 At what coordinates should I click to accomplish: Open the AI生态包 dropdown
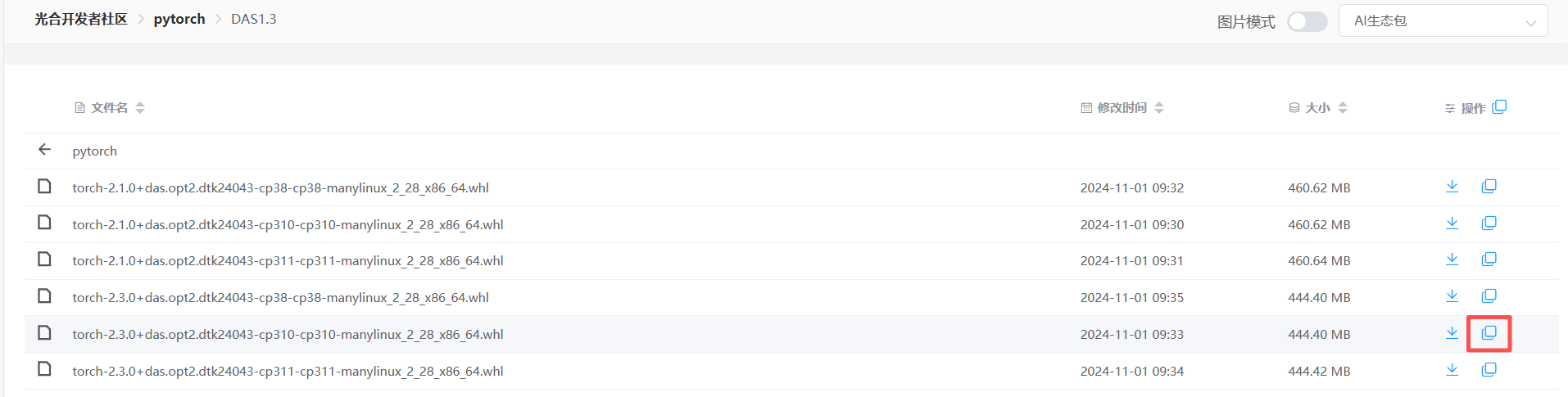1442,21
